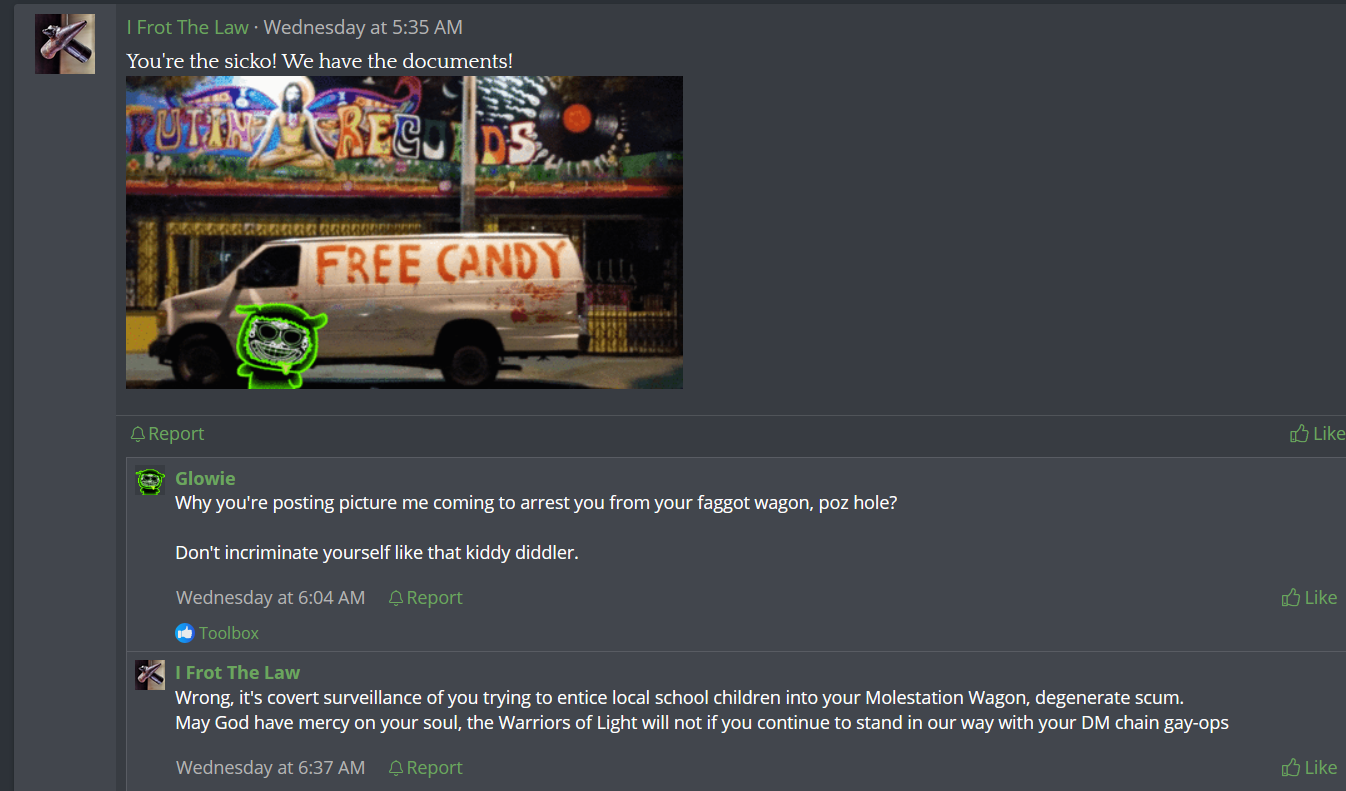This screenshot has height=791, width=1346.
Task: Report Glowie's comment
Action: point(425,597)
